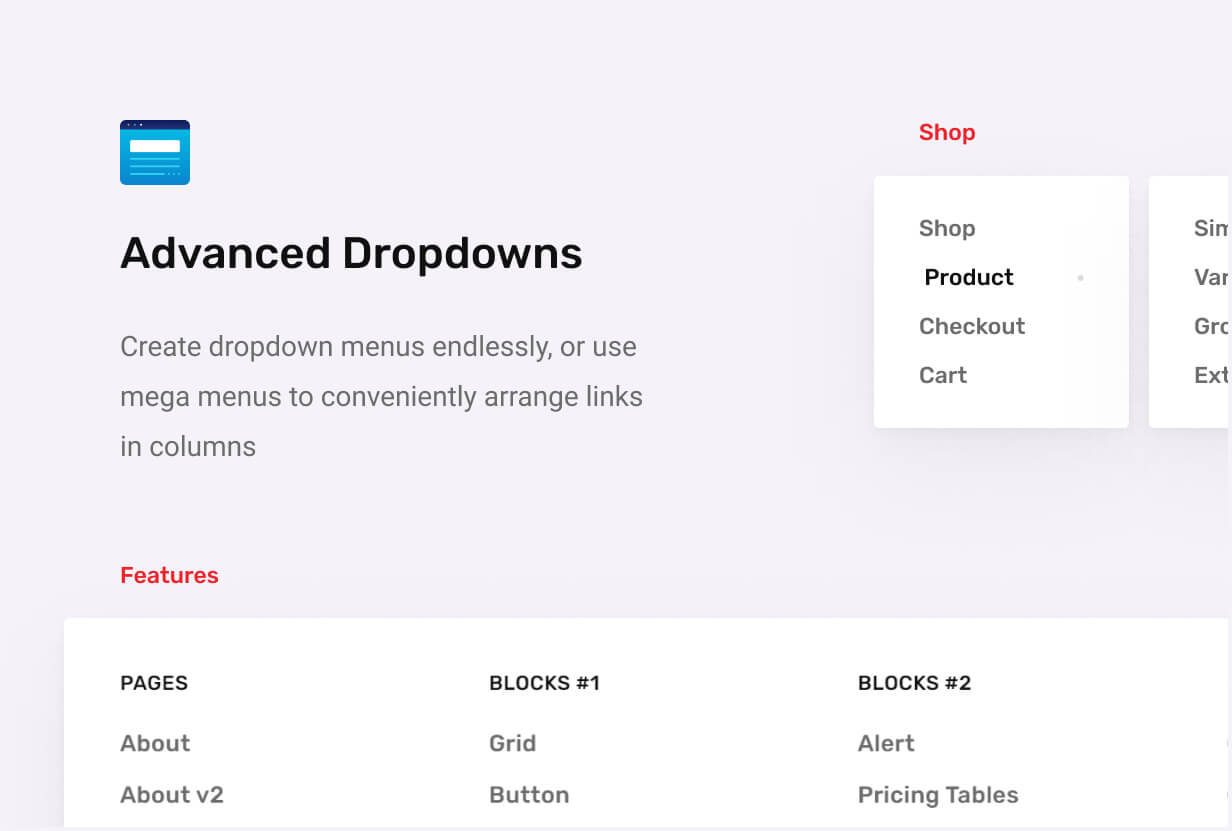Open the red Shop menu label
1232x831 pixels.
(x=947, y=132)
